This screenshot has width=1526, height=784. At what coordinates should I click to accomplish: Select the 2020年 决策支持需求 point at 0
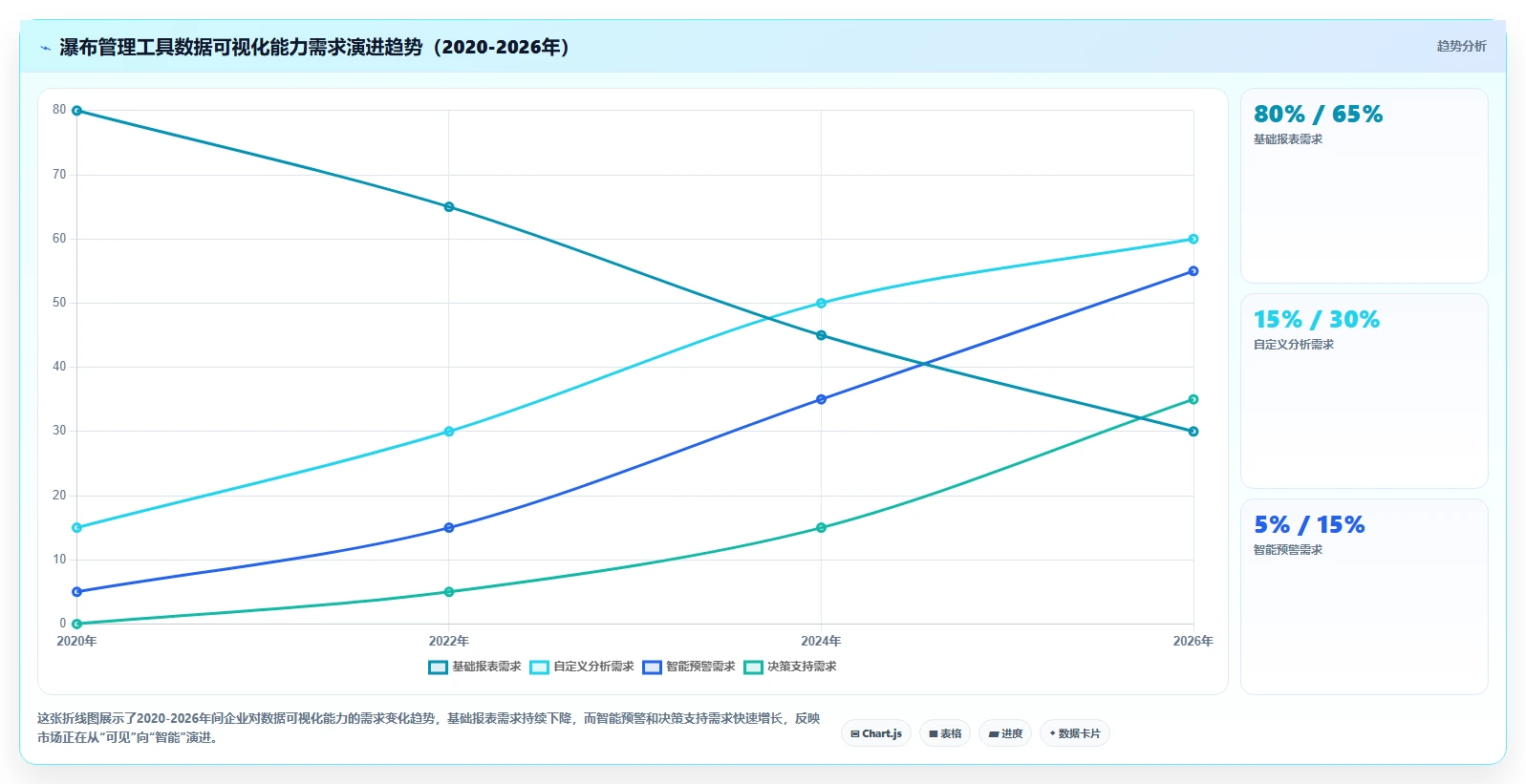pos(76,624)
